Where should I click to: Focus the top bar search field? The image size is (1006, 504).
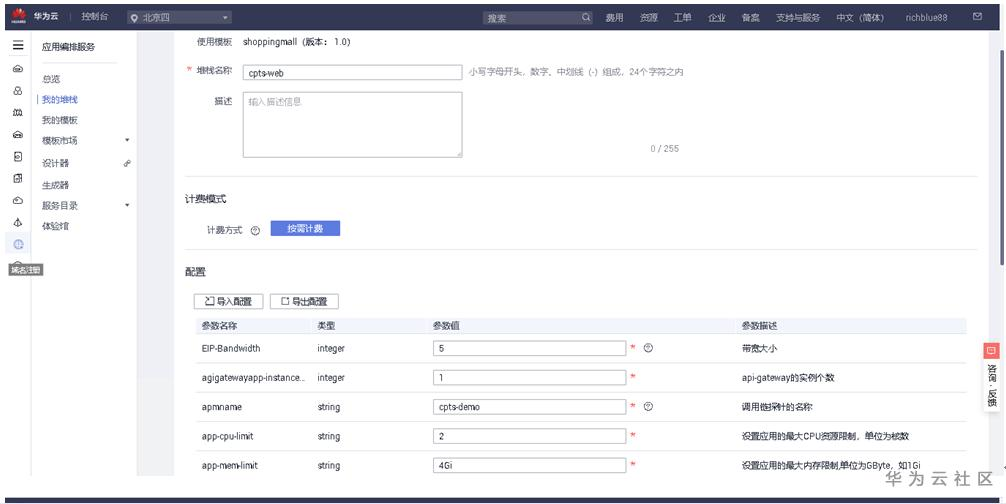(x=538, y=18)
